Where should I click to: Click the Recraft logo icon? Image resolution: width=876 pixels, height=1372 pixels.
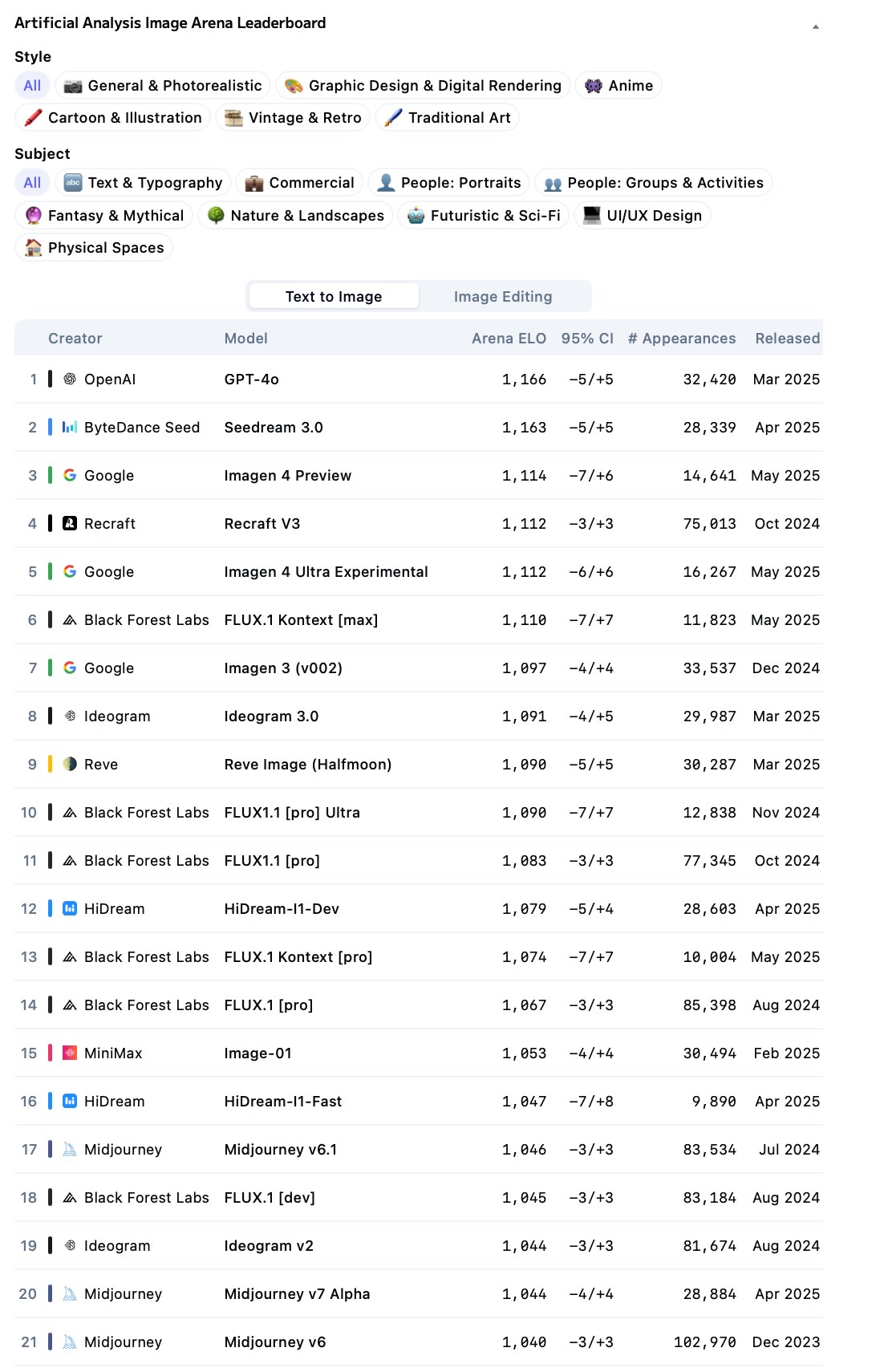(x=70, y=523)
